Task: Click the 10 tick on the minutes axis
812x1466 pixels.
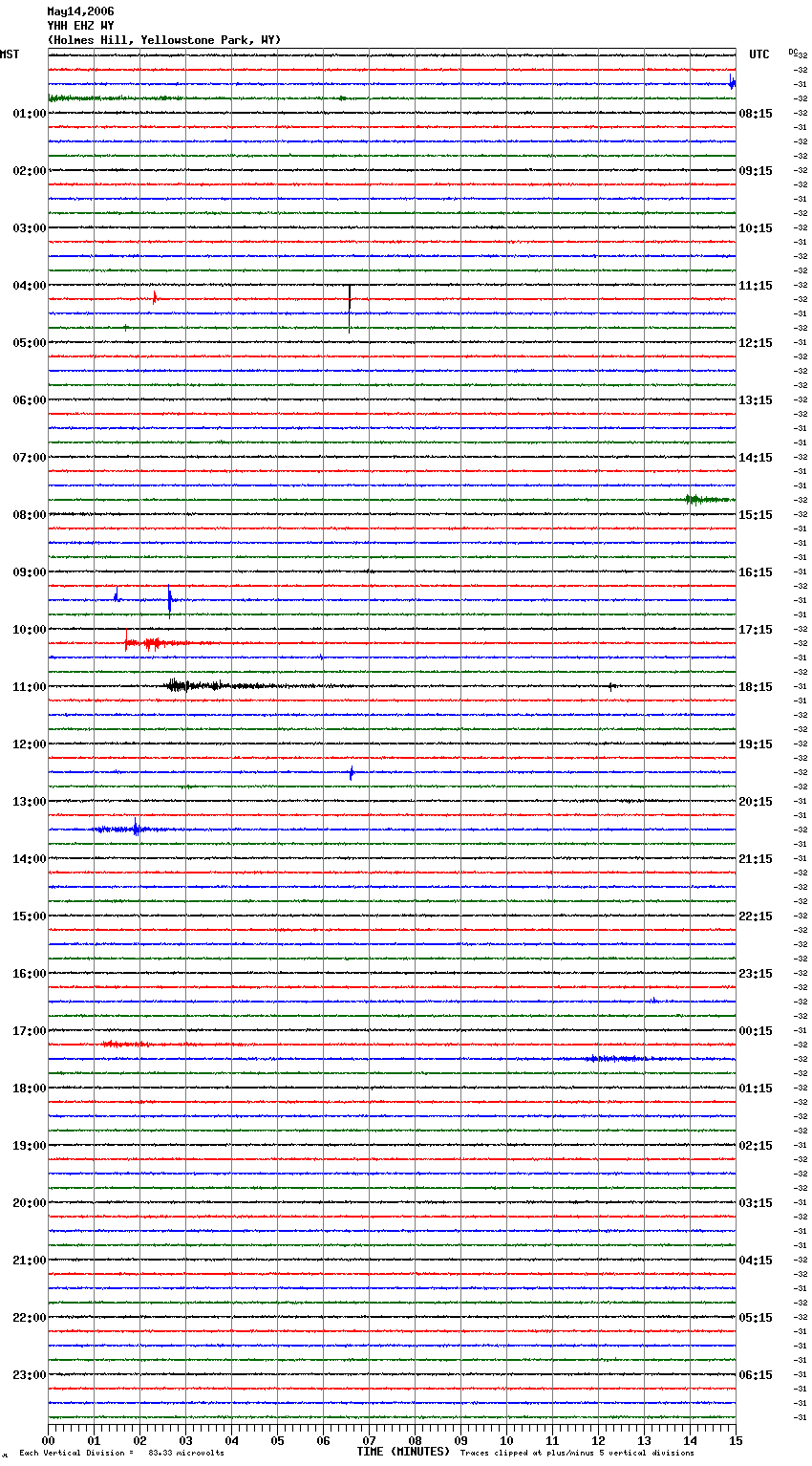Action: [x=506, y=1440]
